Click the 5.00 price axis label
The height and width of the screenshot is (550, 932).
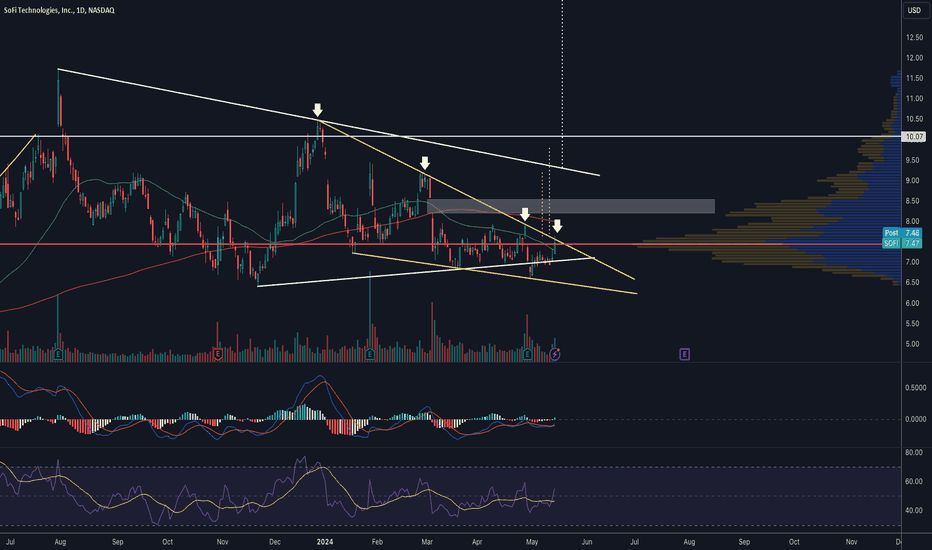click(x=914, y=344)
